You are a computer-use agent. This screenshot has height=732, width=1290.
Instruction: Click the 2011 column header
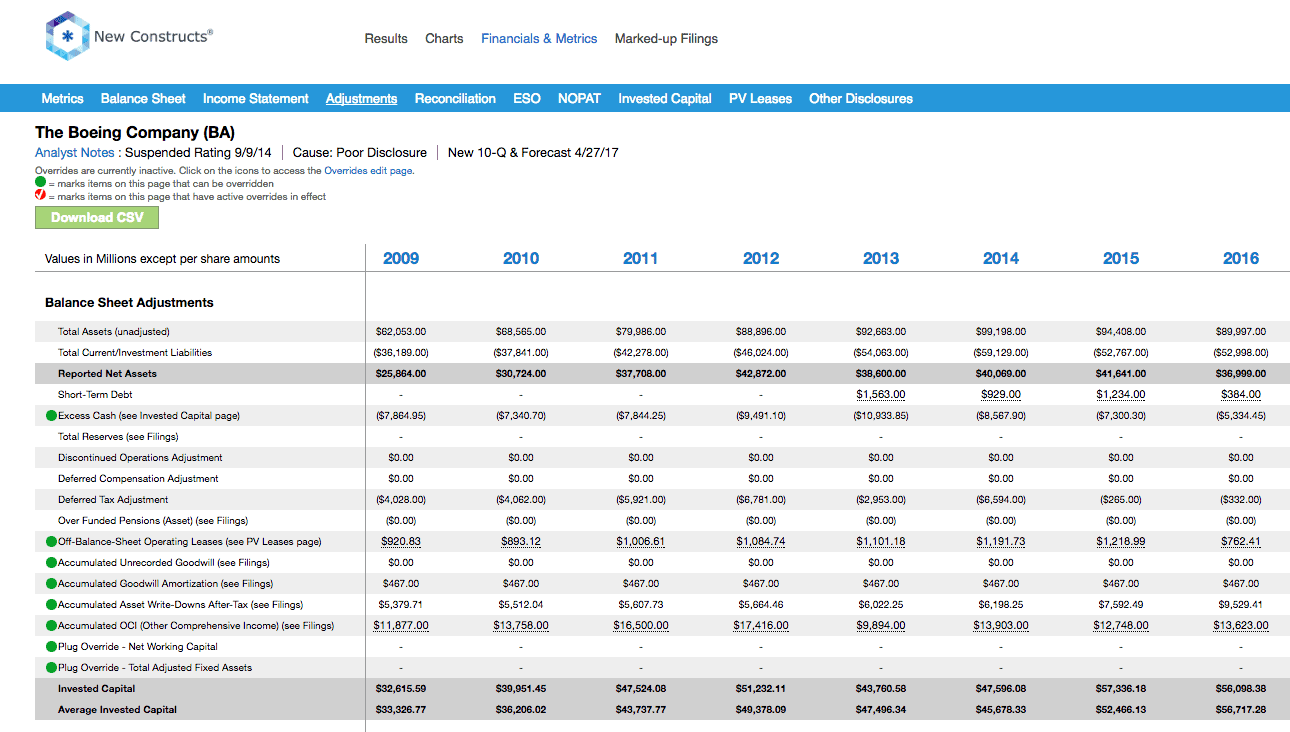click(641, 258)
